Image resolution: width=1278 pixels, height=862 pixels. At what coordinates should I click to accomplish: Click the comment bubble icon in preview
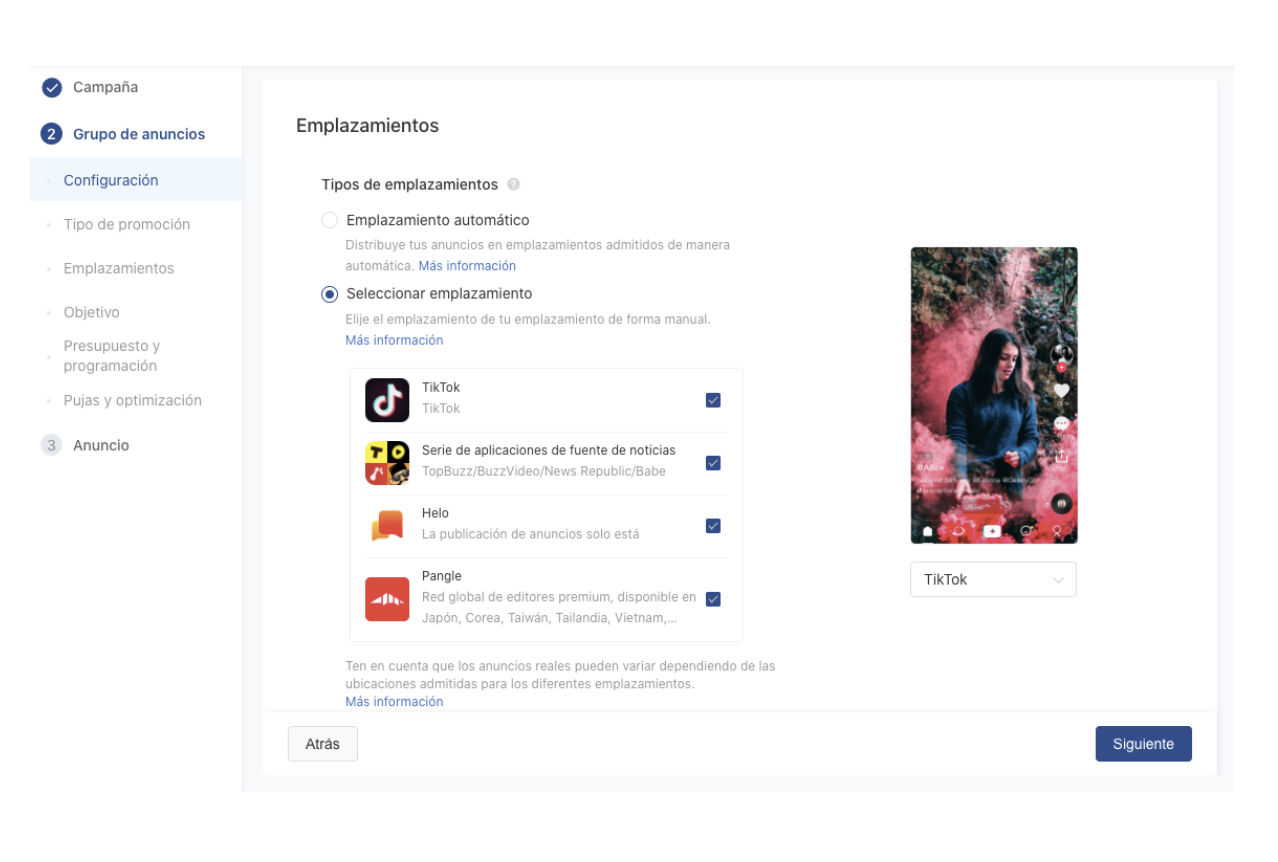pos(1061,424)
